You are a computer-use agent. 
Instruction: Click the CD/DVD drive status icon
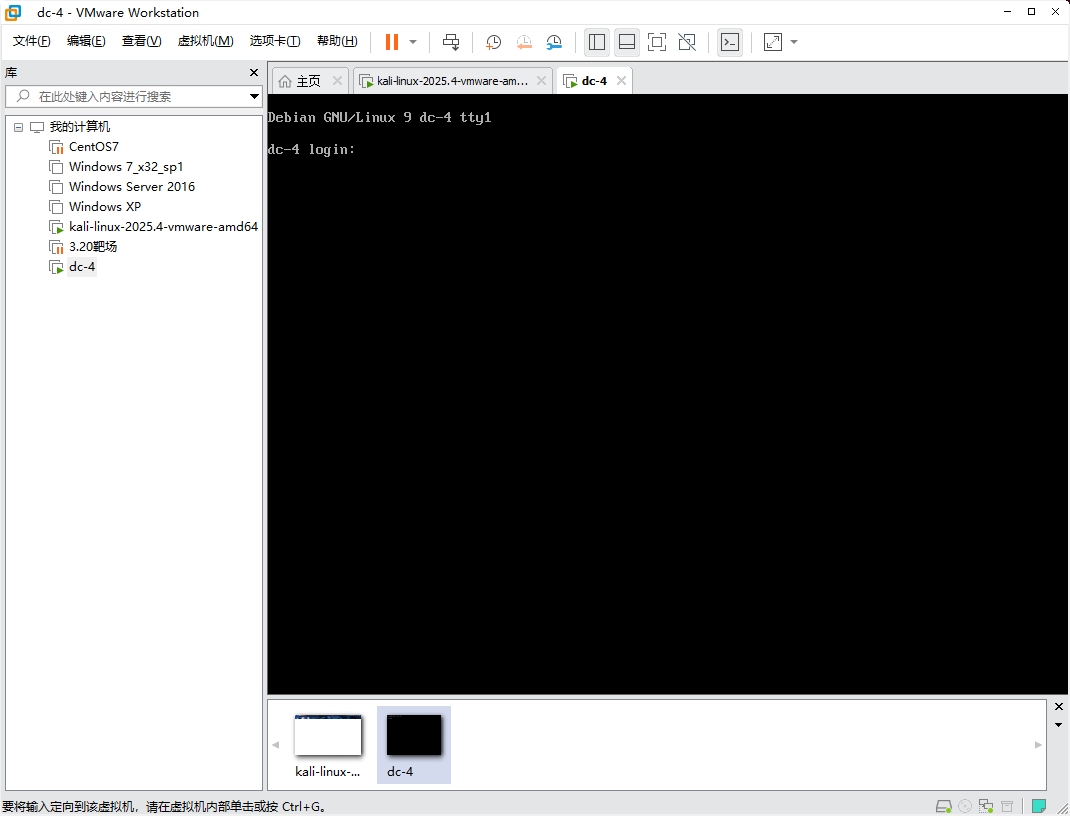click(x=965, y=806)
